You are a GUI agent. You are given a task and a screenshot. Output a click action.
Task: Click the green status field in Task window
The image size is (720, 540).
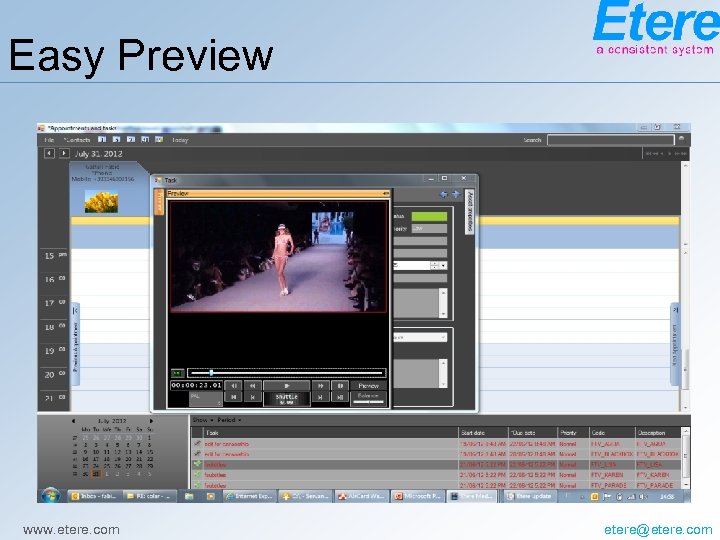coord(429,216)
